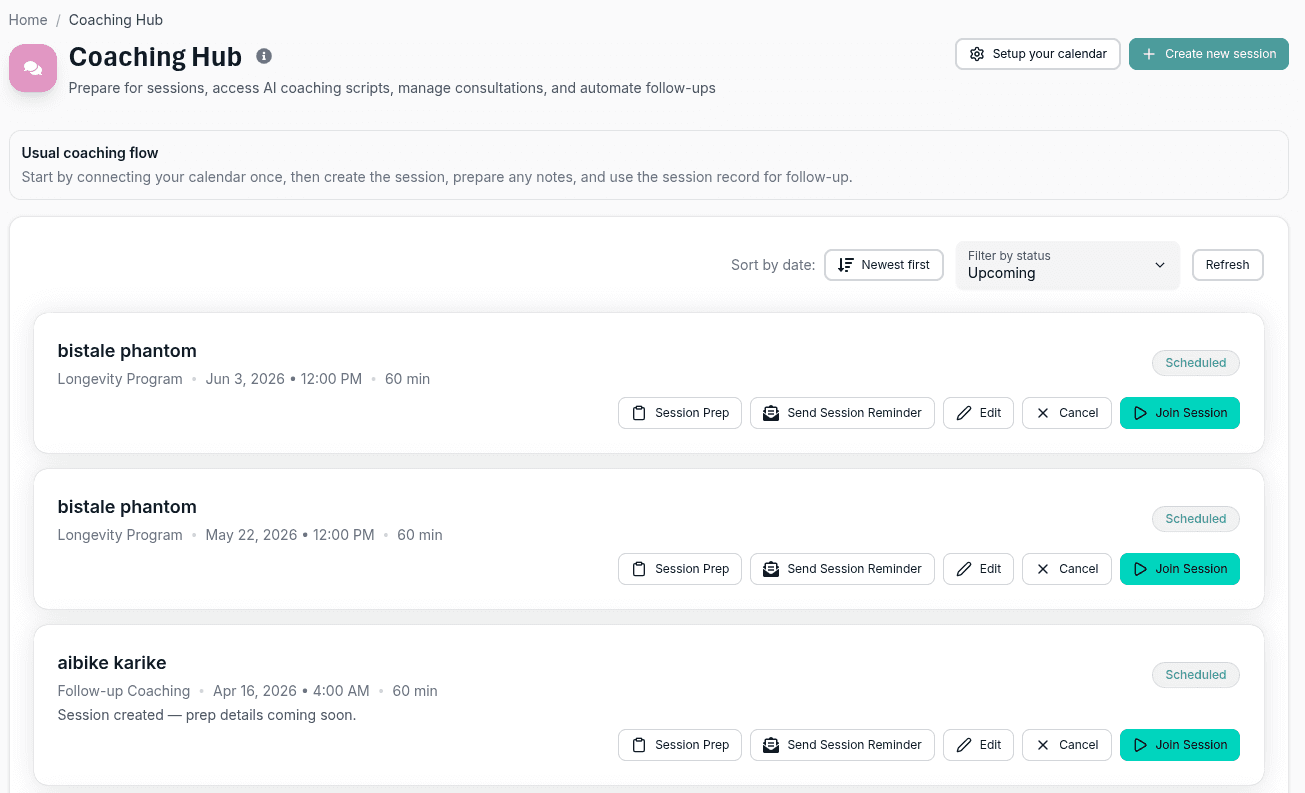Viewport: 1305px width, 793px height.
Task: Open the Filter by status dropdown
Action: (x=1067, y=265)
